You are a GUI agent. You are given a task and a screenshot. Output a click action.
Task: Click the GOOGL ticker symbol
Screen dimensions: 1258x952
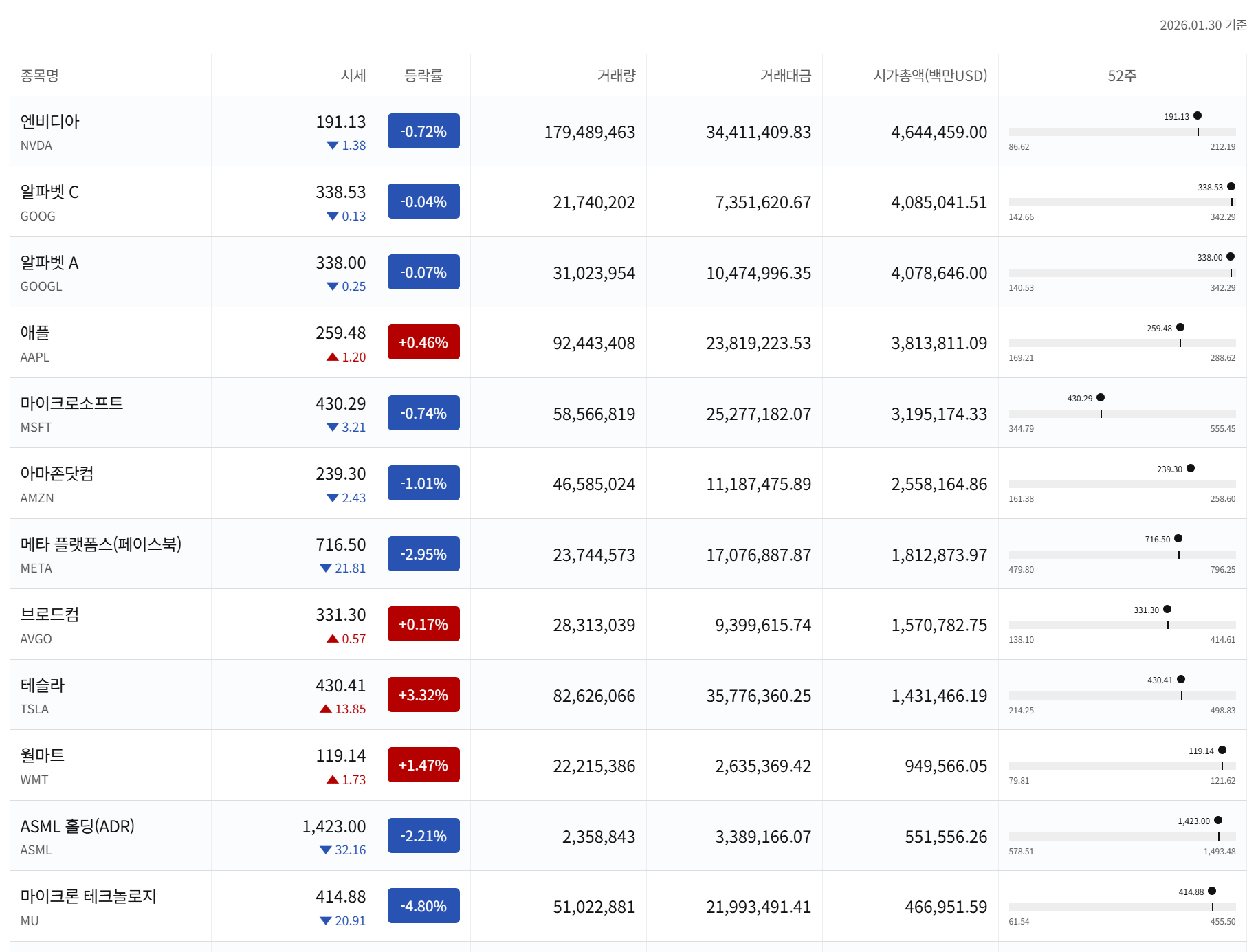pos(41,287)
